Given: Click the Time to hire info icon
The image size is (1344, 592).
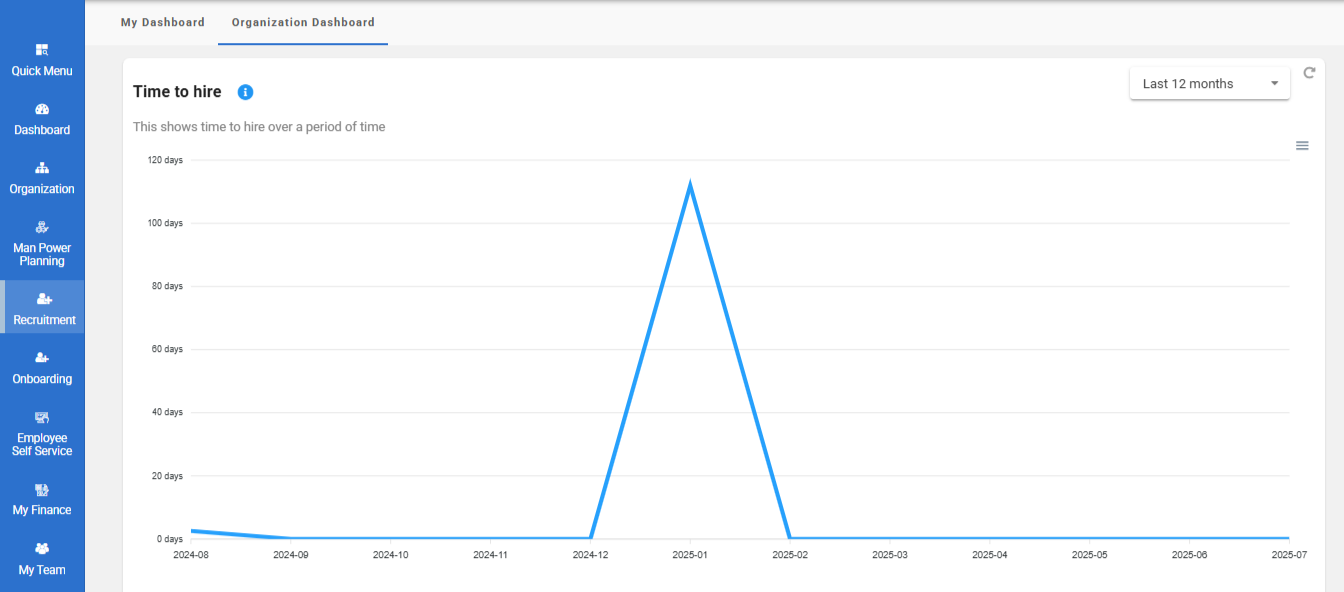Looking at the screenshot, I should point(245,92).
